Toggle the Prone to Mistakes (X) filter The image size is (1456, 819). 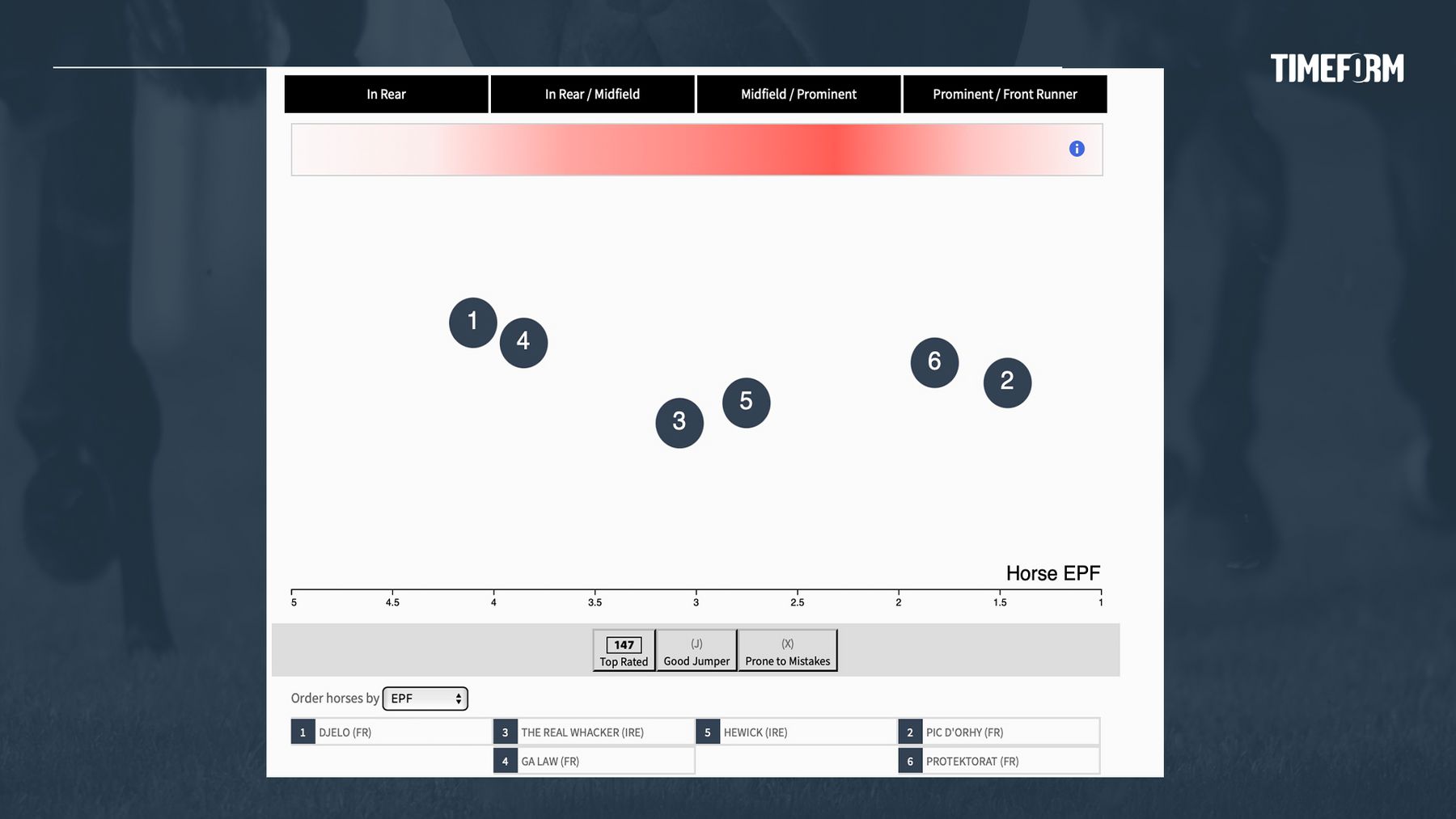point(787,651)
